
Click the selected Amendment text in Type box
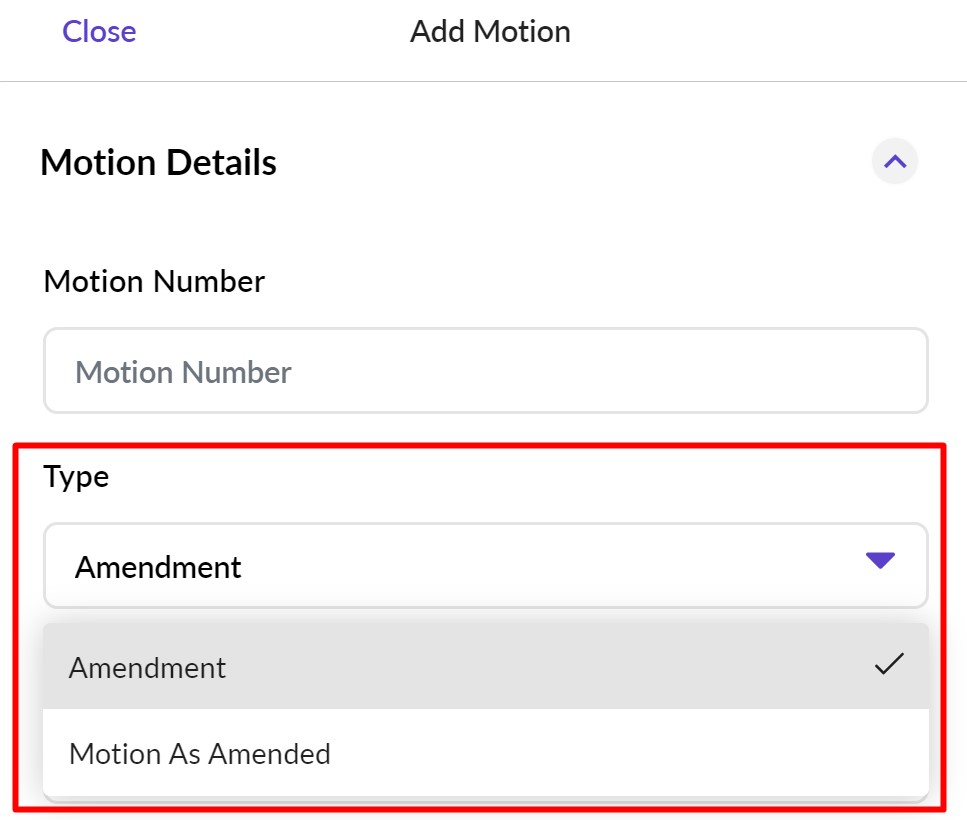coord(158,567)
